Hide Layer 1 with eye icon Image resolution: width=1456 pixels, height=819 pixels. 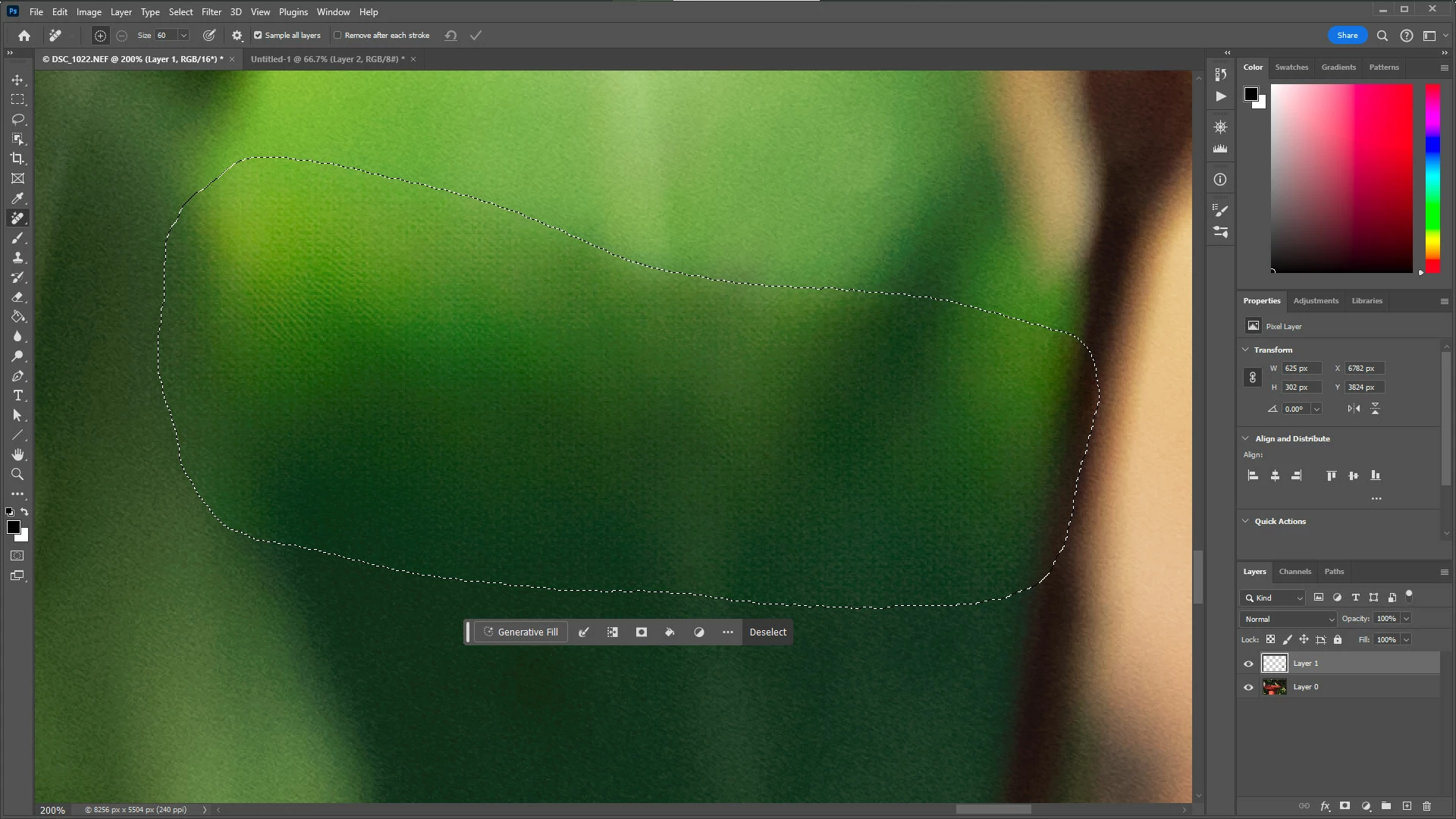[1248, 664]
